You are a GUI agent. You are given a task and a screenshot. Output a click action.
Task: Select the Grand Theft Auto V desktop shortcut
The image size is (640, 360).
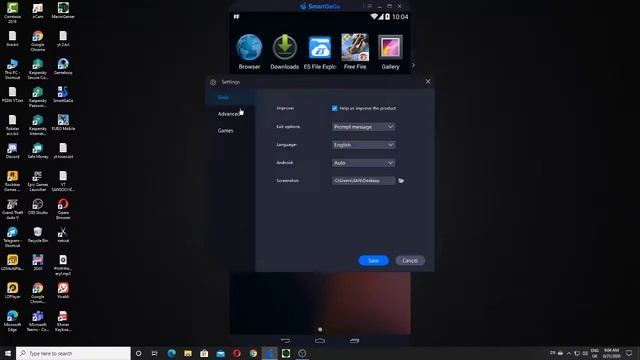click(x=13, y=209)
